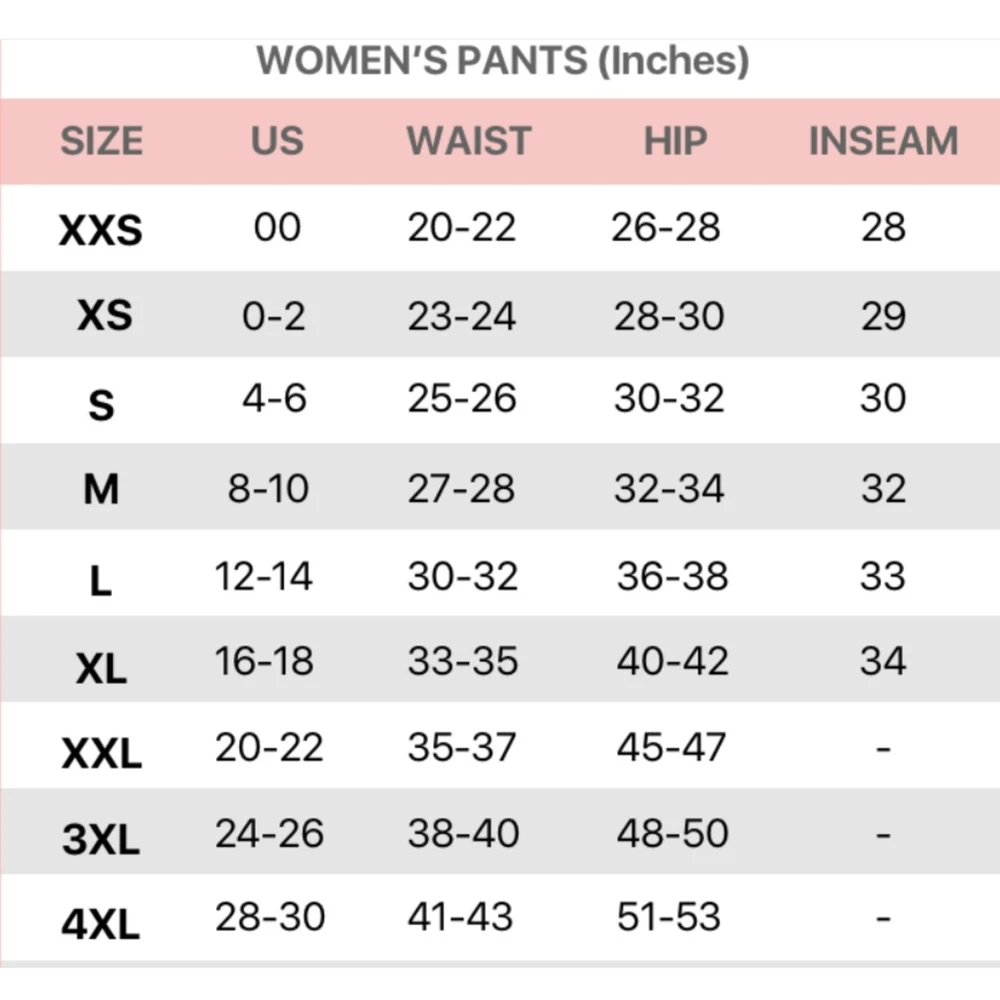Screen dimensions: 1000x1000
Task: Select the XXS size row label
Action: pos(101,232)
